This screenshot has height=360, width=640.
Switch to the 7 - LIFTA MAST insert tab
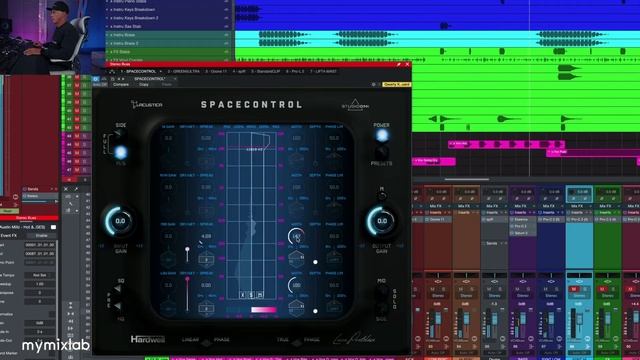[324, 71]
